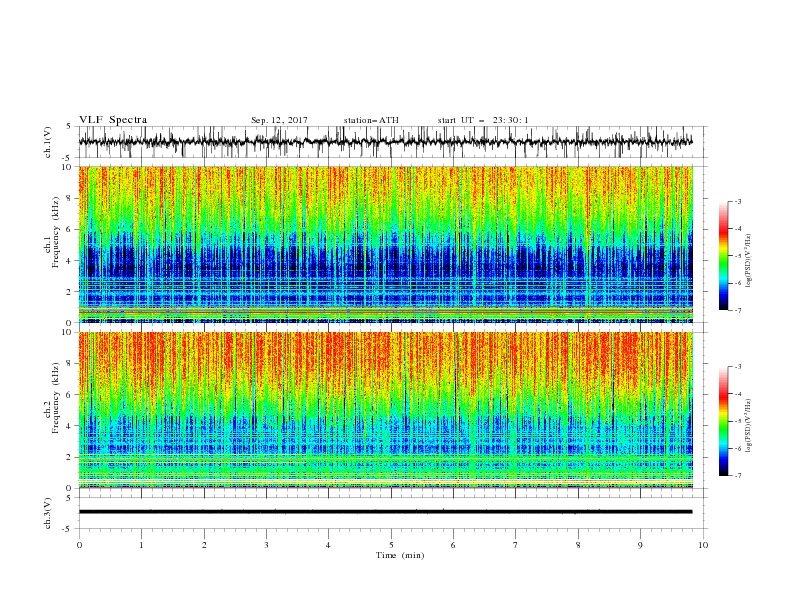Click the 'station=ATH' label
This screenshot has width=792, height=612.
click(x=371, y=120)
